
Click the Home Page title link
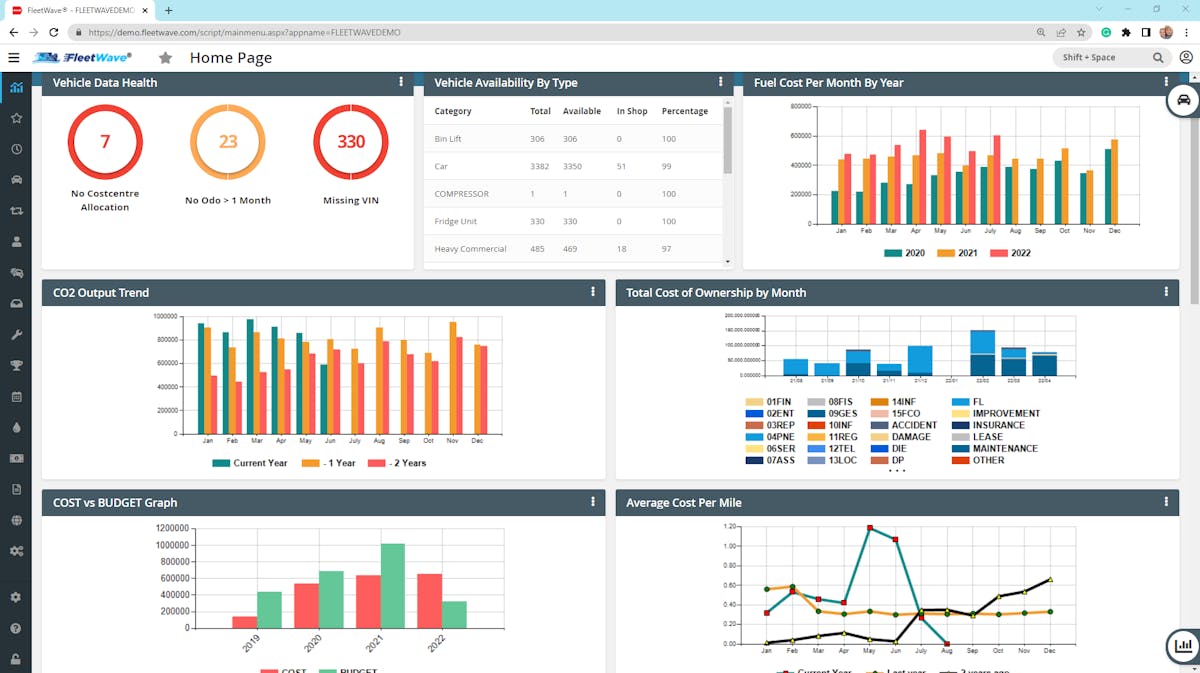tap(231, 57)
